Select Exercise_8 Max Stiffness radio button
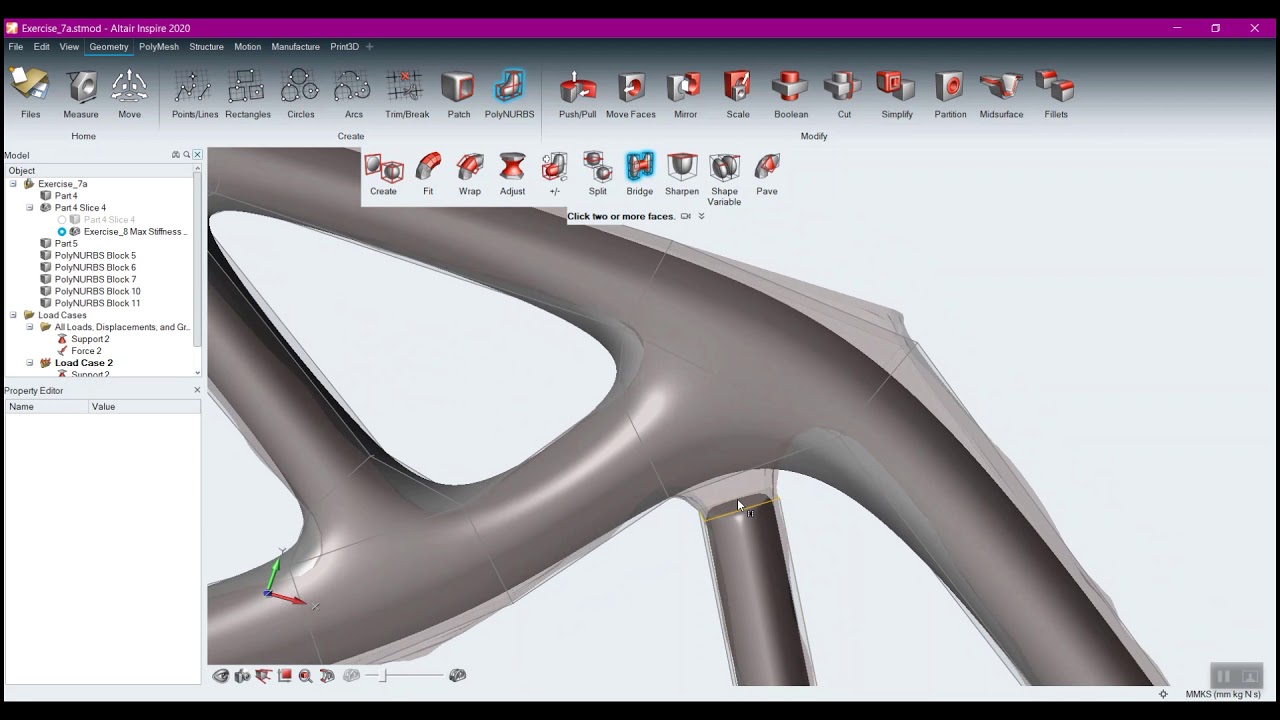The width and height of the screenshot is (1280, 720). (x=62, y=232)
